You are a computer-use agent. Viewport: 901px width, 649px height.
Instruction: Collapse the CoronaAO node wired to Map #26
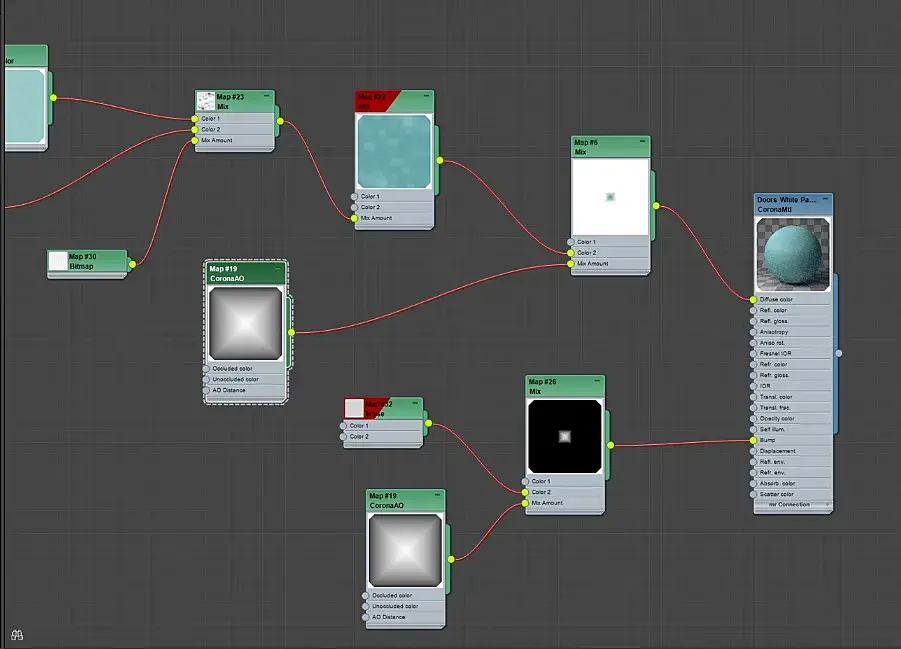coord(437,495)
